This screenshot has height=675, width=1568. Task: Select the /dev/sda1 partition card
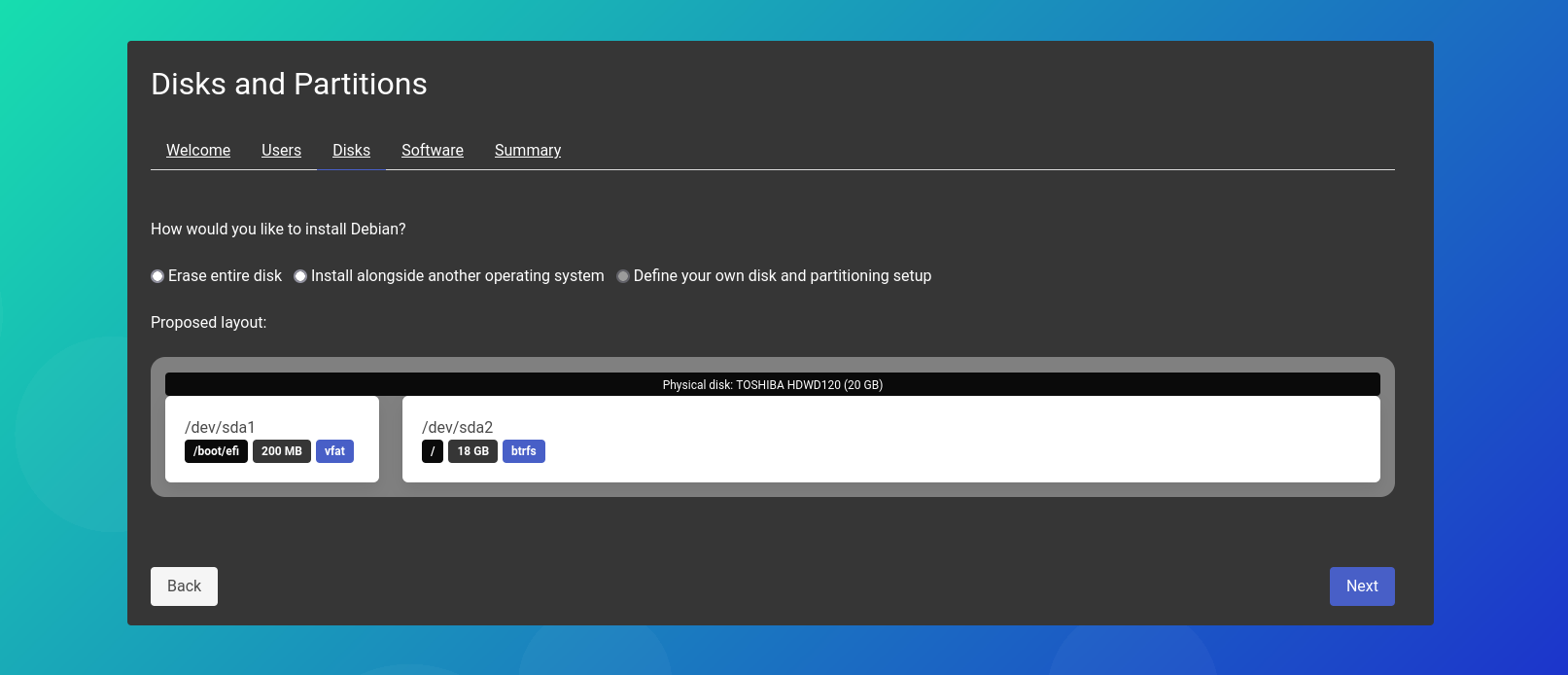click(272, 439)
